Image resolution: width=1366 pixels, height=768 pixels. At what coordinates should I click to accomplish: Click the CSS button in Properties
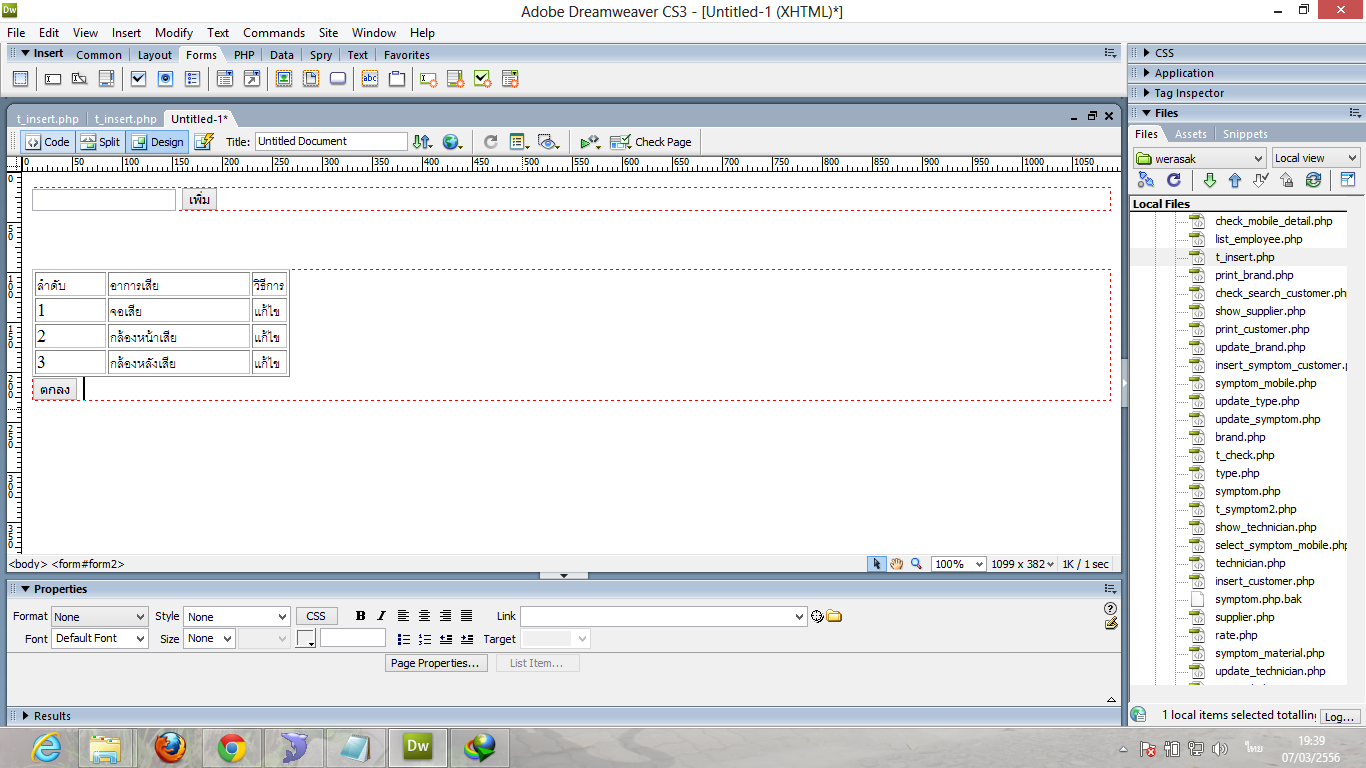[x=316, y=616]
